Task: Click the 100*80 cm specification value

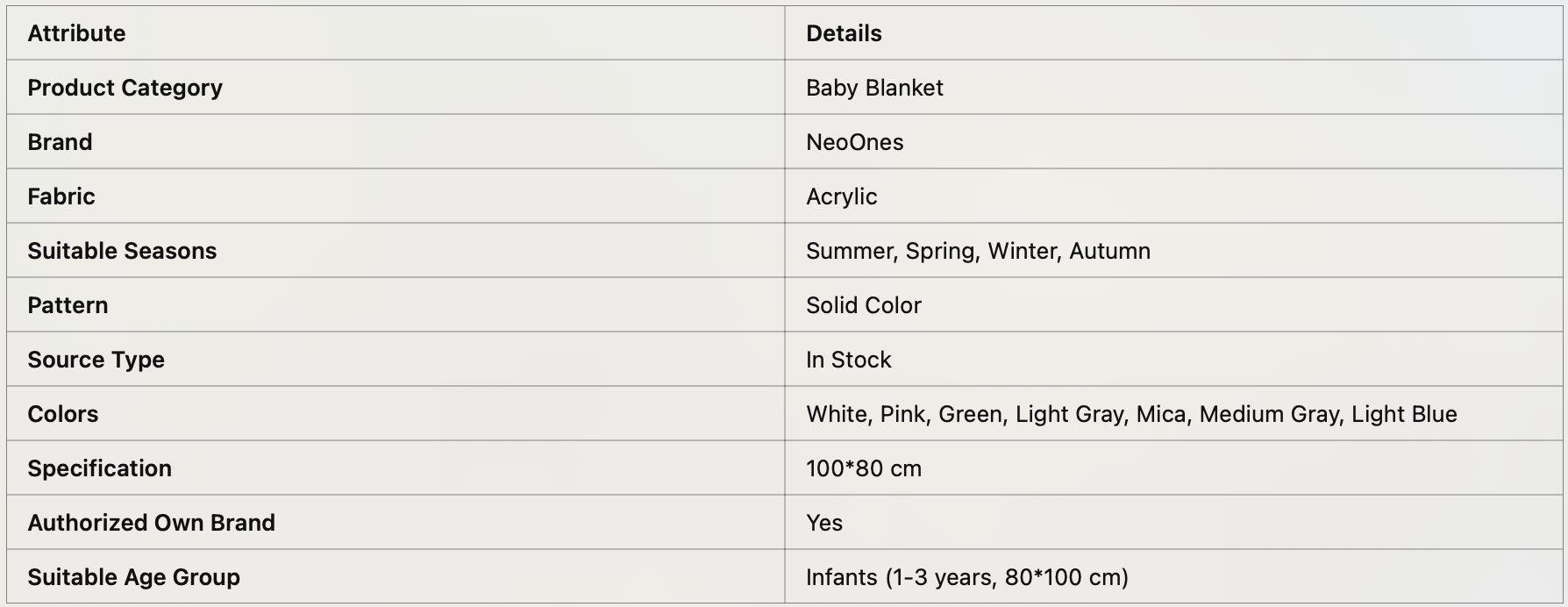Action: (x=863, y=468)
